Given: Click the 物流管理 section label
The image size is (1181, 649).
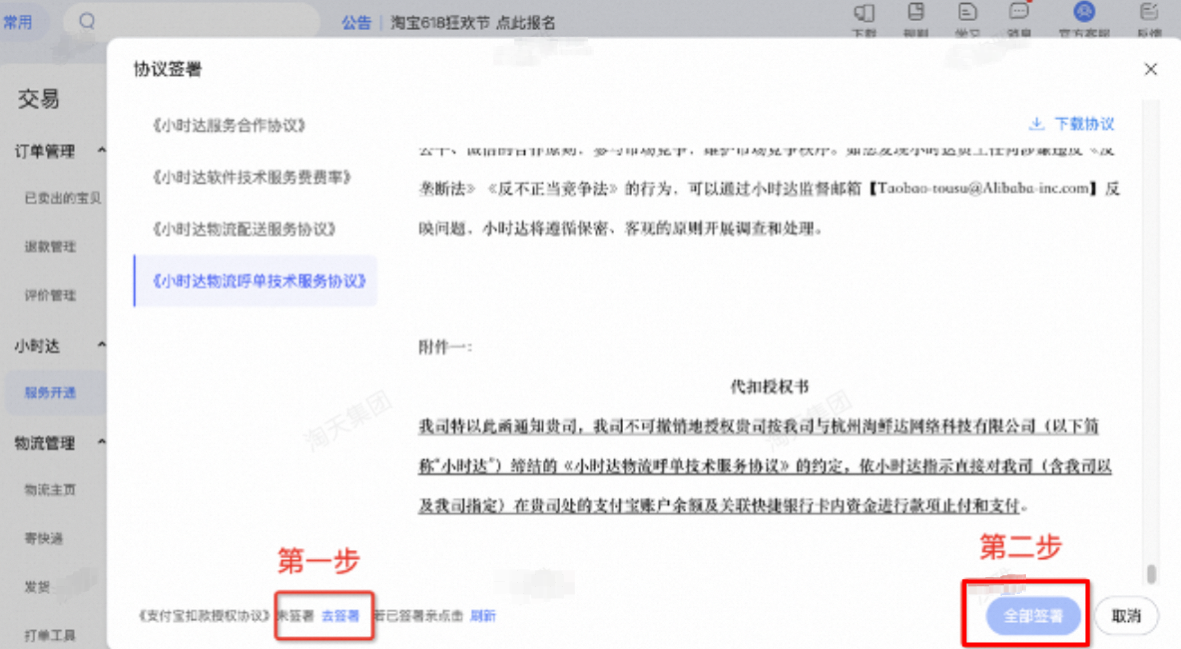Looking at the screenshot, I should [x=44, y=443].
